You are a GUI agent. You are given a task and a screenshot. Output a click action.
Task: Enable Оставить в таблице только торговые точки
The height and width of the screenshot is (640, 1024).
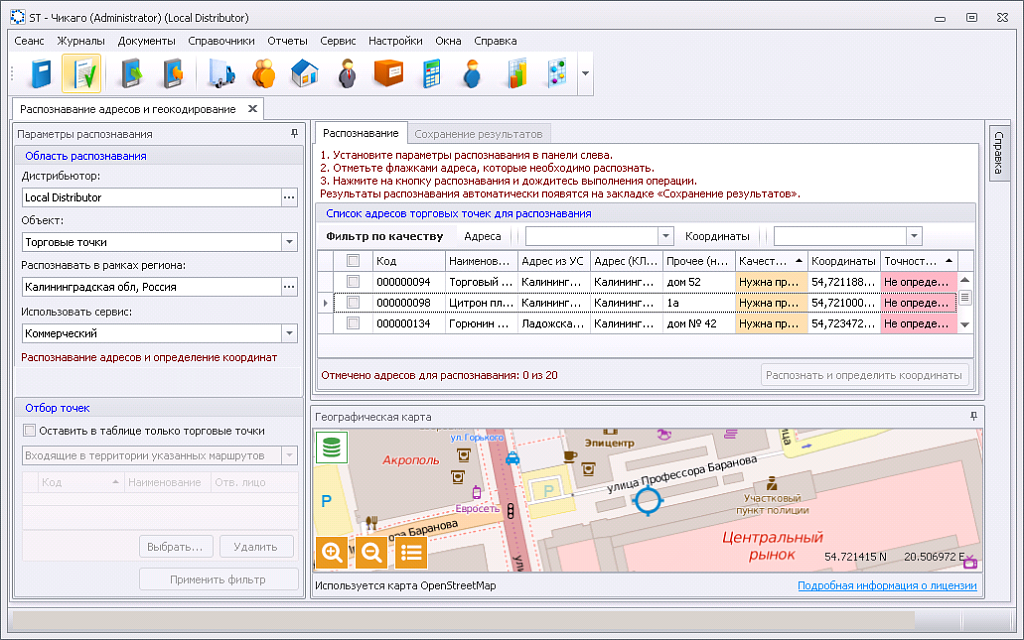click(29, 430)
